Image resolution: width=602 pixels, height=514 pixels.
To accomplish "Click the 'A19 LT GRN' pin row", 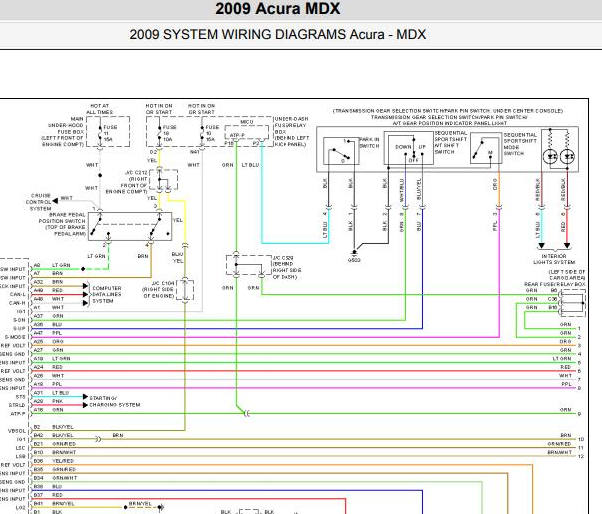I will click(52, 359).
